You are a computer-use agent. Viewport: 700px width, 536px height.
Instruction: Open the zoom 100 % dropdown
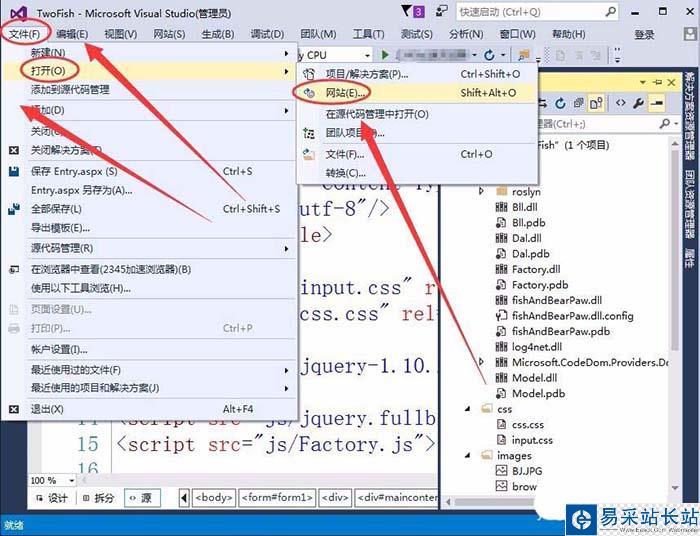71,481
